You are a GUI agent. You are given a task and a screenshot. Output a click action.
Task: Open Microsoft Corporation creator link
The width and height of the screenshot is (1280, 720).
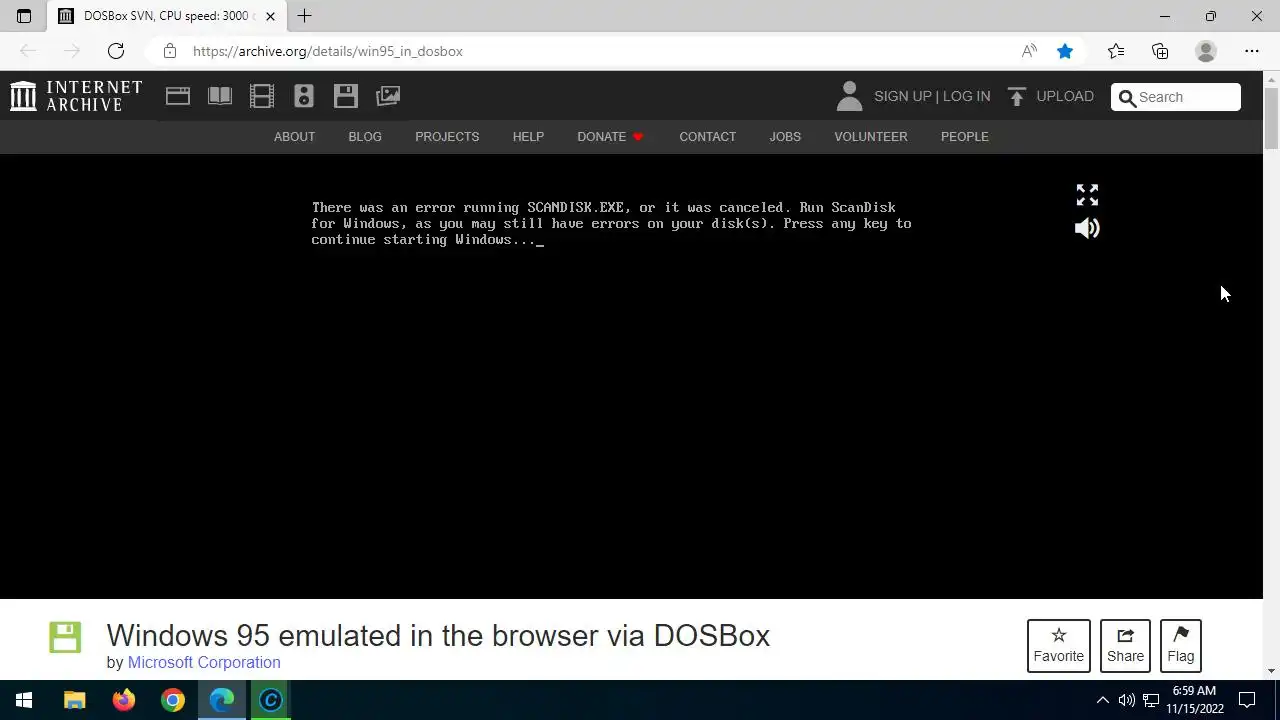(204, 662)
